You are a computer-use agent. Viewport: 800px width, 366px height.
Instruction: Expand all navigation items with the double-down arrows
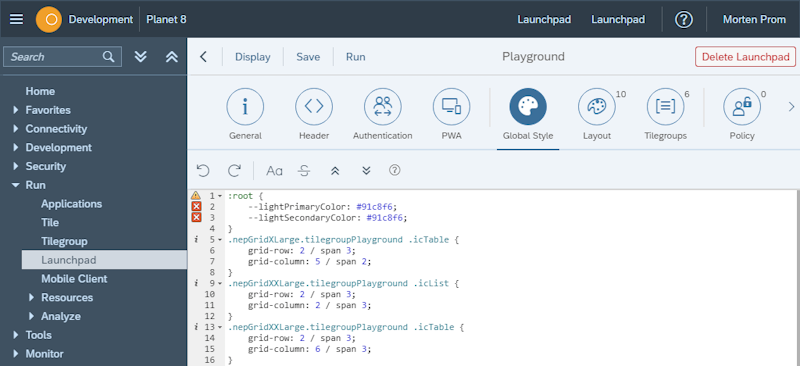tap(141, 57)
